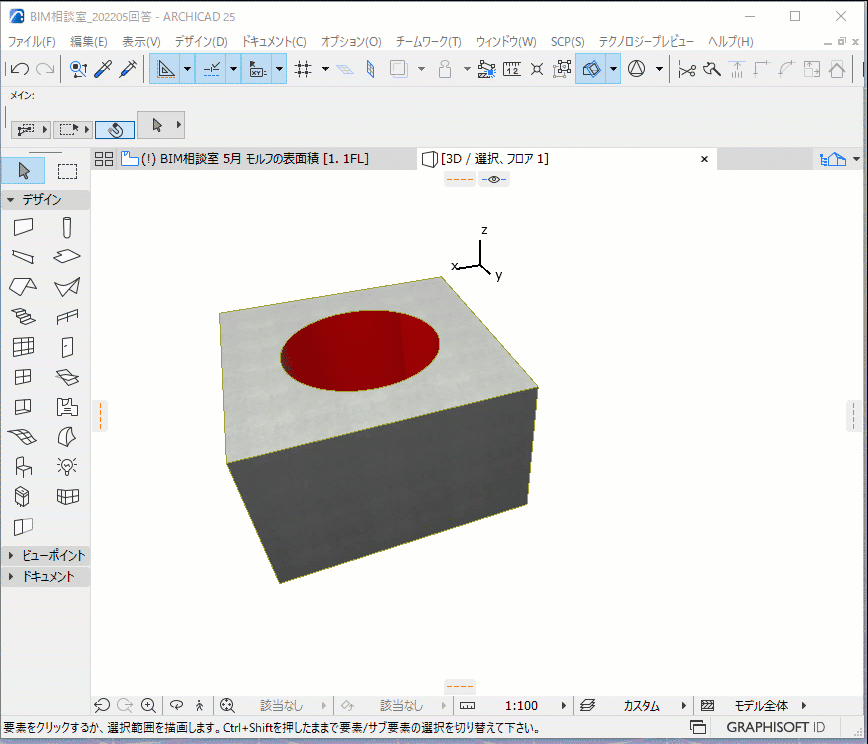Click the Pick Up Parameters eyedropper
The width and height of the screenshot is (868, 744).
coord(102,69)
